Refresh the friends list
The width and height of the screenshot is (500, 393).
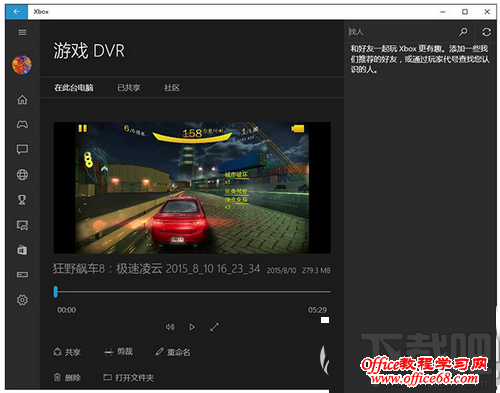pos(486,32)
